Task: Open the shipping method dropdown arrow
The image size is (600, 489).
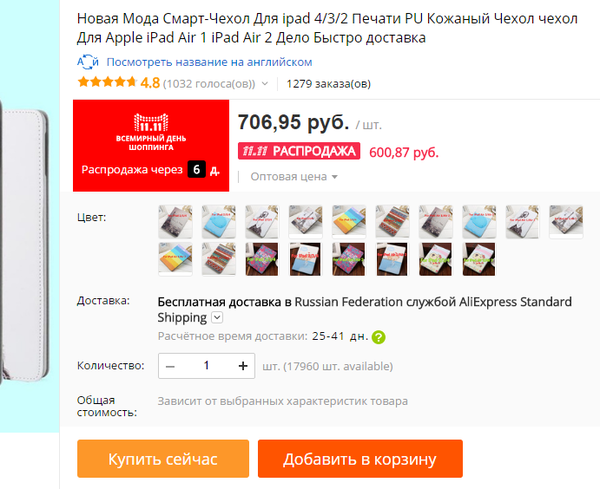Action: pyautogui.click(x=217, y=317)
